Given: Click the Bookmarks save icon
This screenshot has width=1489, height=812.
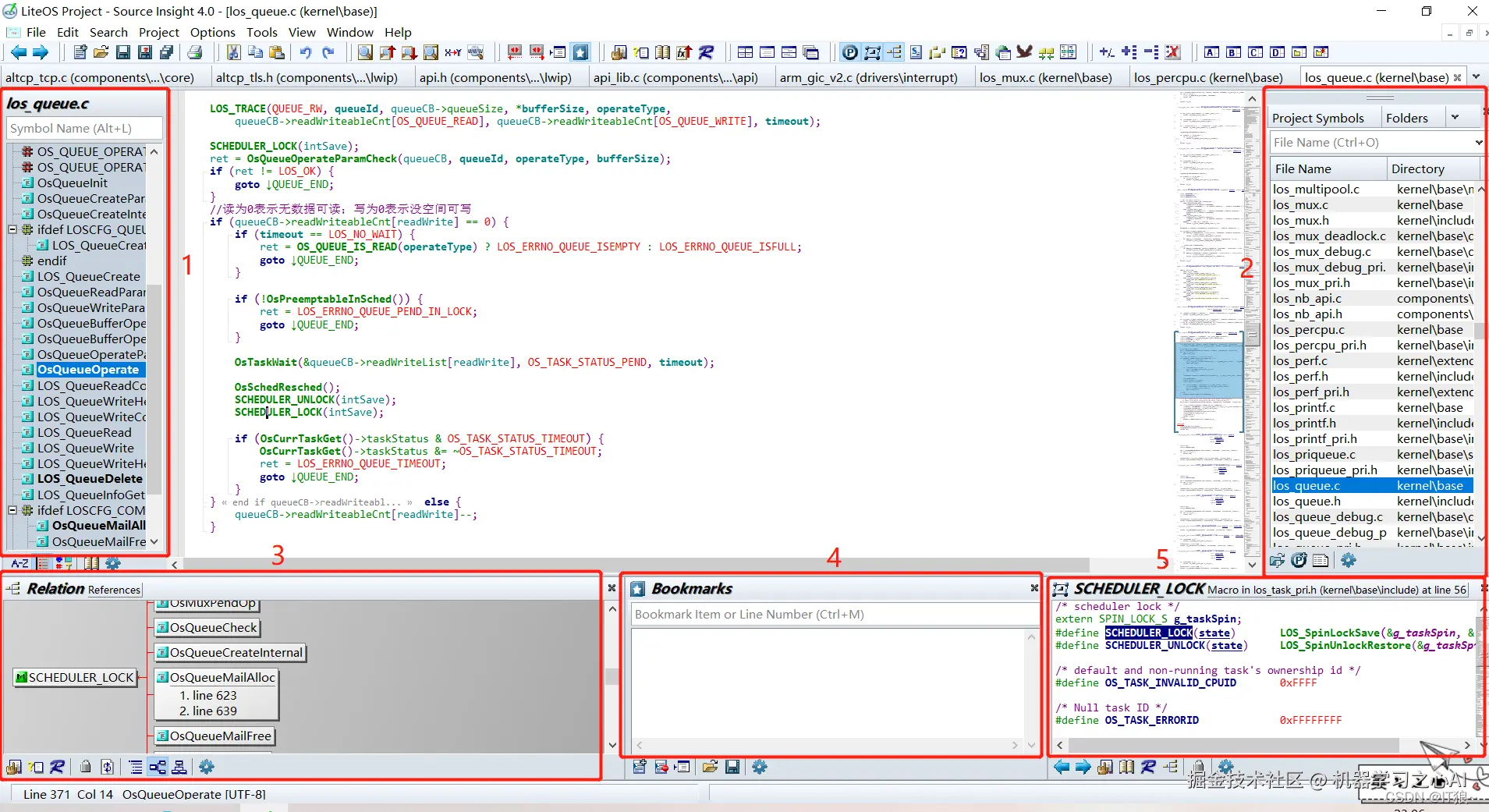Looking at the screenshot, I should pos(732,767).
